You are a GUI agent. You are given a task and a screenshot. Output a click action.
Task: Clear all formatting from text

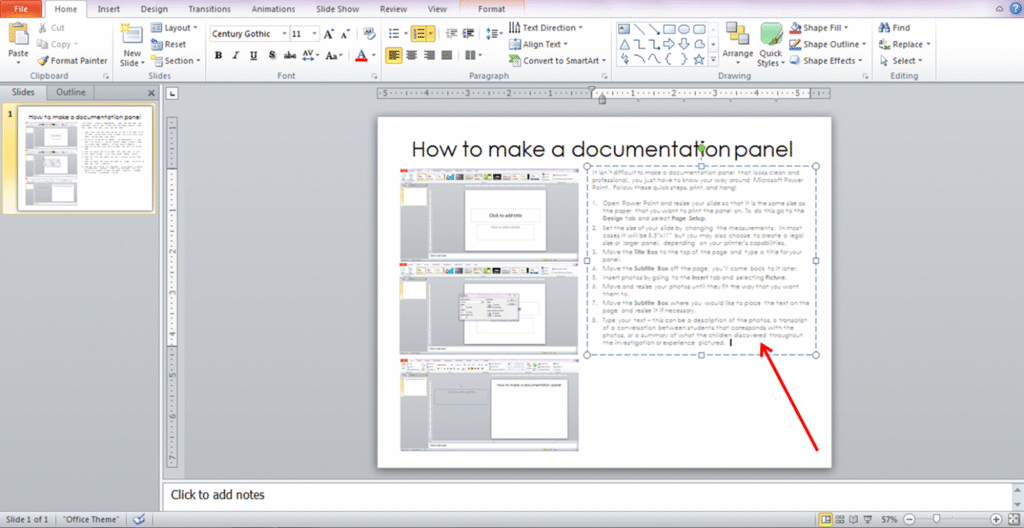(369, 34)
